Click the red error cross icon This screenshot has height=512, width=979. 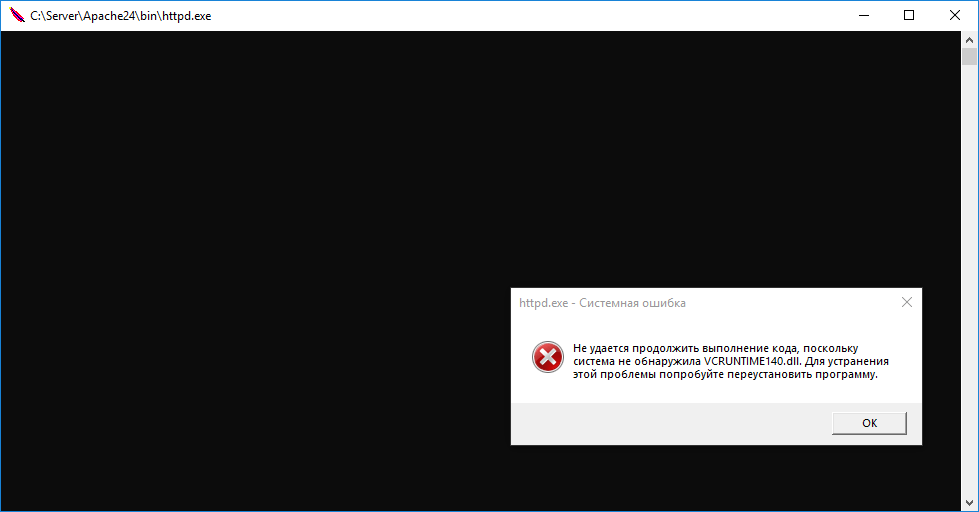click(x=547, y=357)
